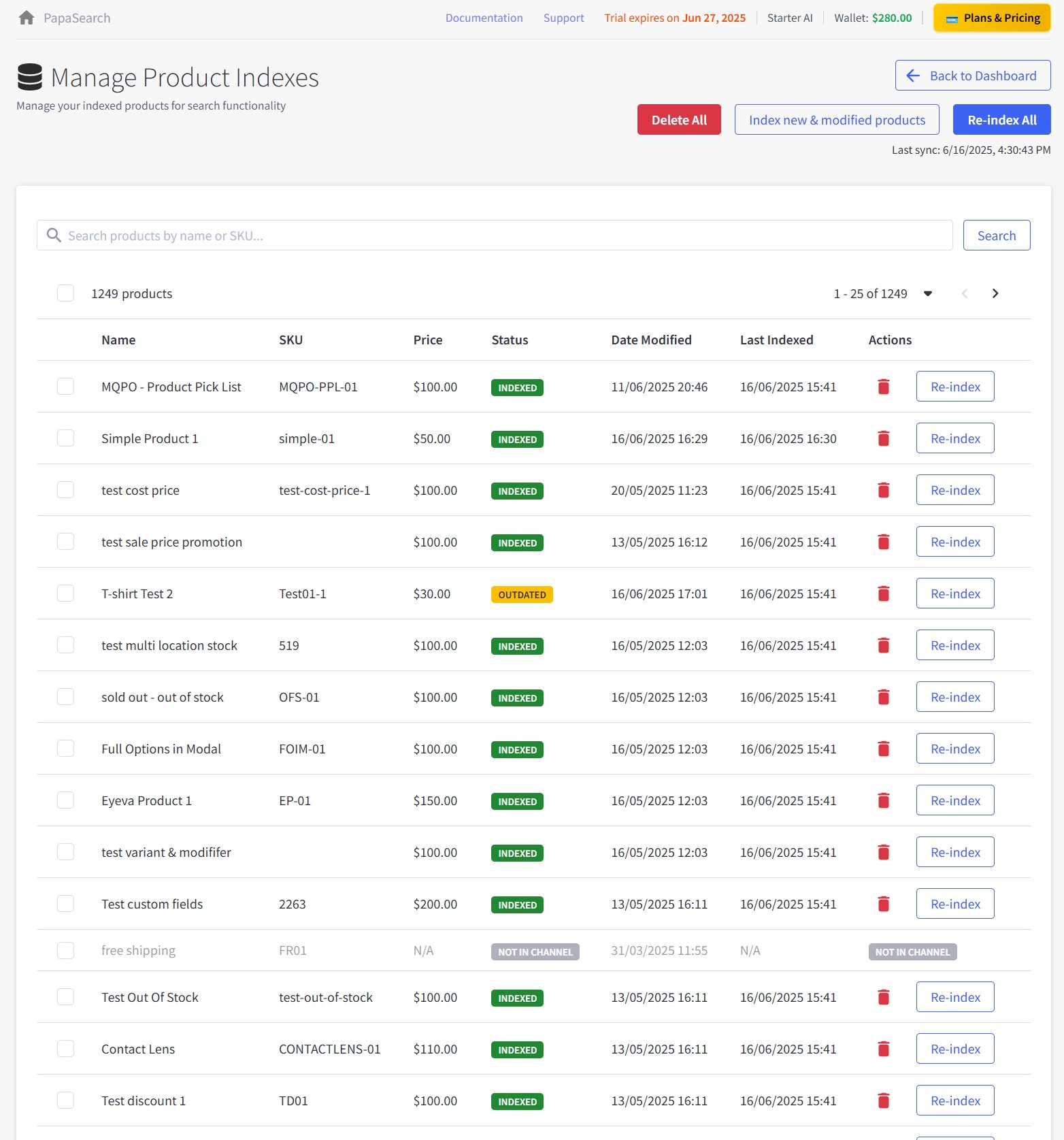Screen dimensions: 1064x1140
Task: Click previous page chevron
Action: coord(964,293)
